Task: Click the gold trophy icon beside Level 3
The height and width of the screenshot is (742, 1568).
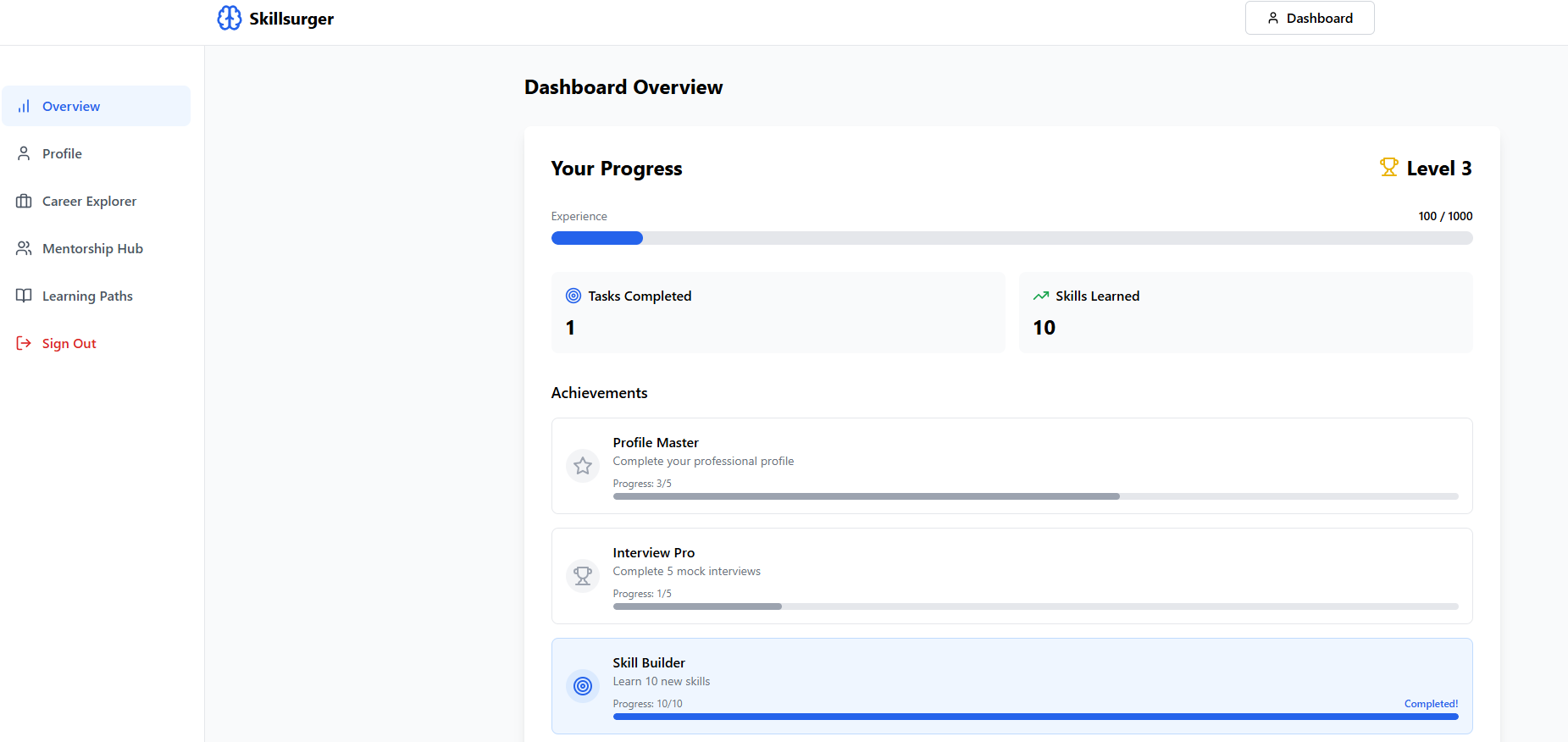Action: (x=1388, y=168)
